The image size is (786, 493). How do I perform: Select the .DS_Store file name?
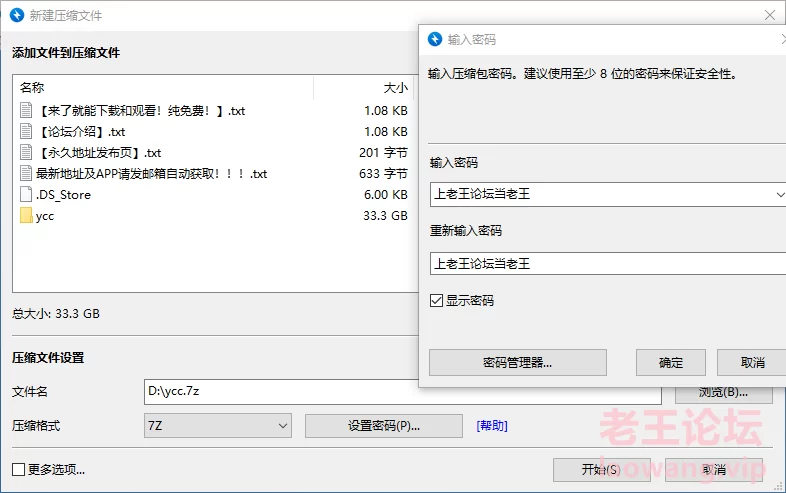click(64, 195)
